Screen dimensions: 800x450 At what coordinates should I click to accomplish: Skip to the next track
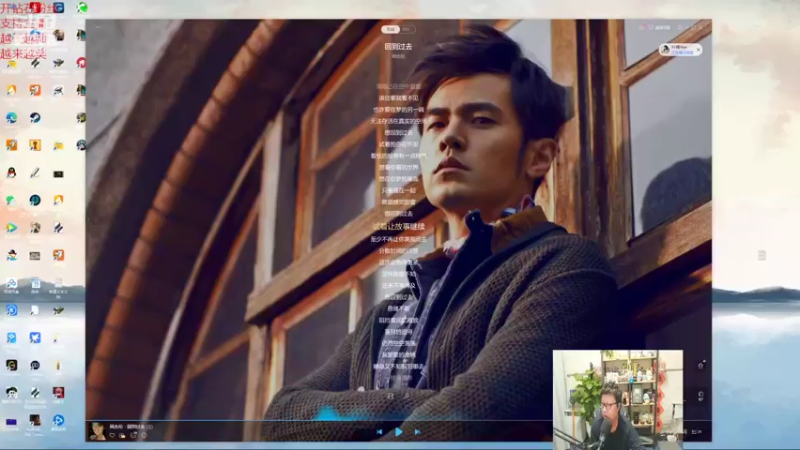pos(417,432)
